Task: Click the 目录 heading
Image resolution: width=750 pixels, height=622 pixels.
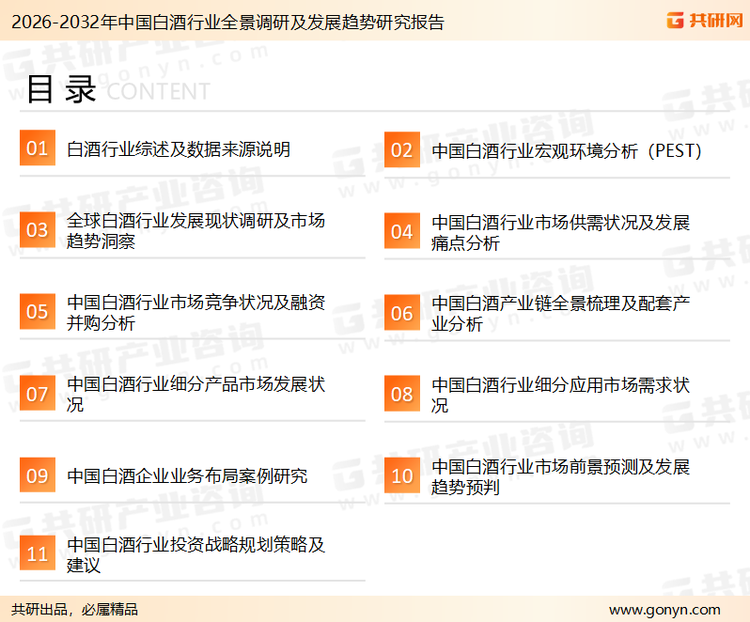Action: (61, 89)
